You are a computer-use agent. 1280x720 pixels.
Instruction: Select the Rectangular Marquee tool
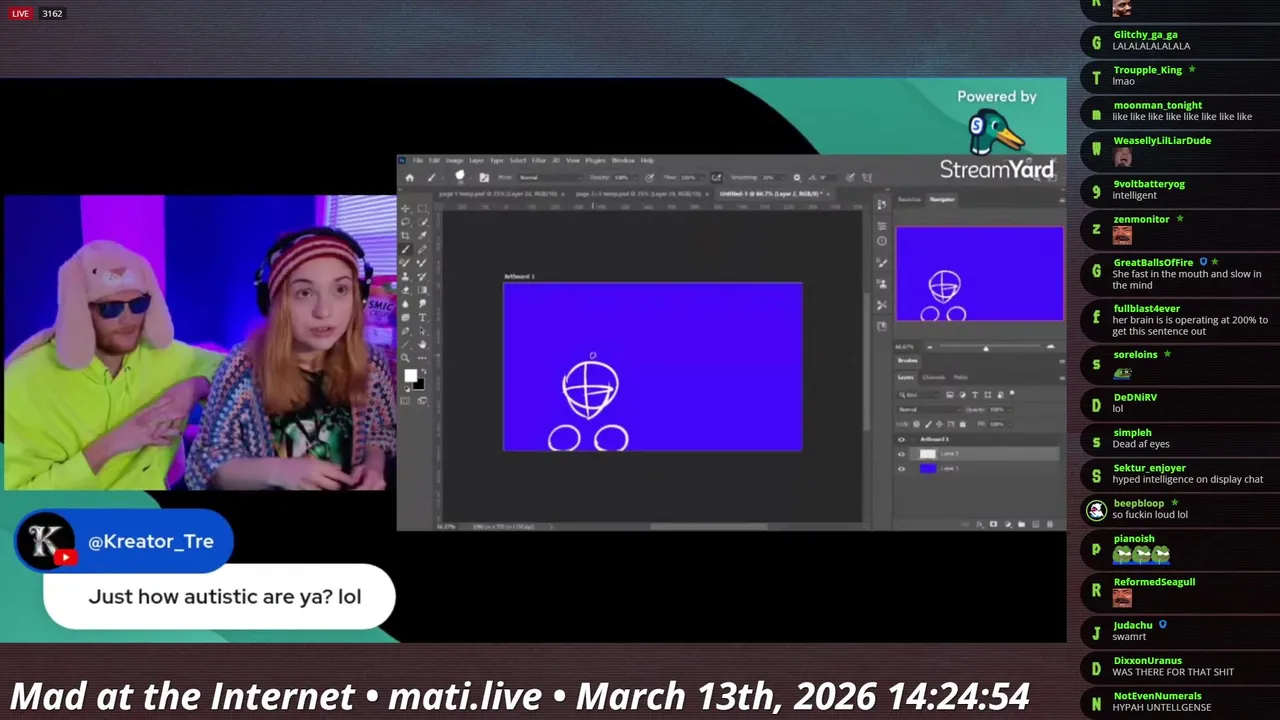point(422,208)
